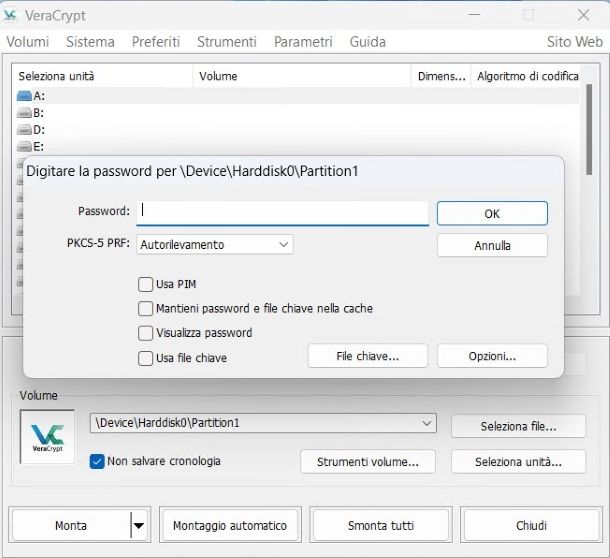Check Mantieni password e file chiave nella cache
610x558 pixels.
pyautogui.click(x=145, y=309)
